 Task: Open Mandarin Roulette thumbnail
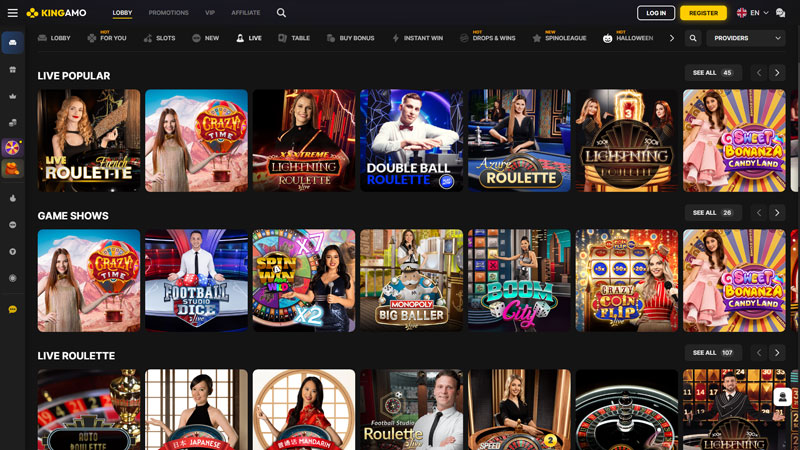(x=304, y=410)
